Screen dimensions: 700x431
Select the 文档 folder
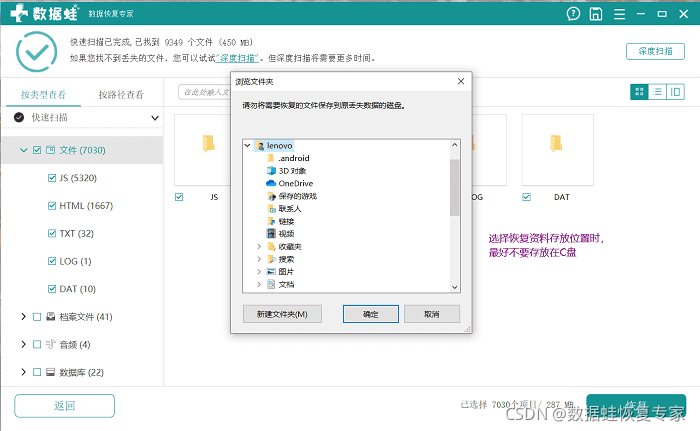[x=280, y=284]
